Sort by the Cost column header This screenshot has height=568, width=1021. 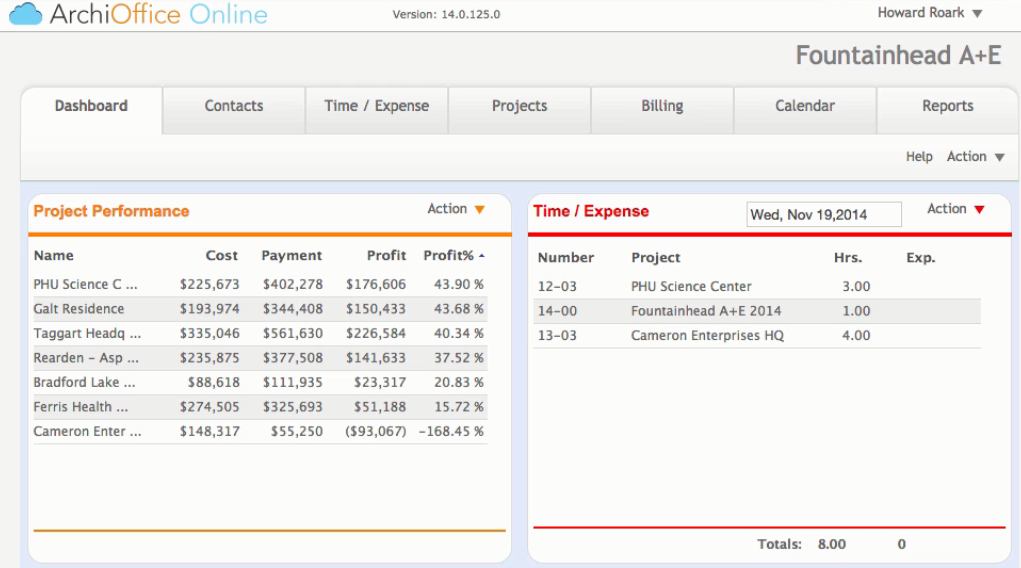[221, 255]
